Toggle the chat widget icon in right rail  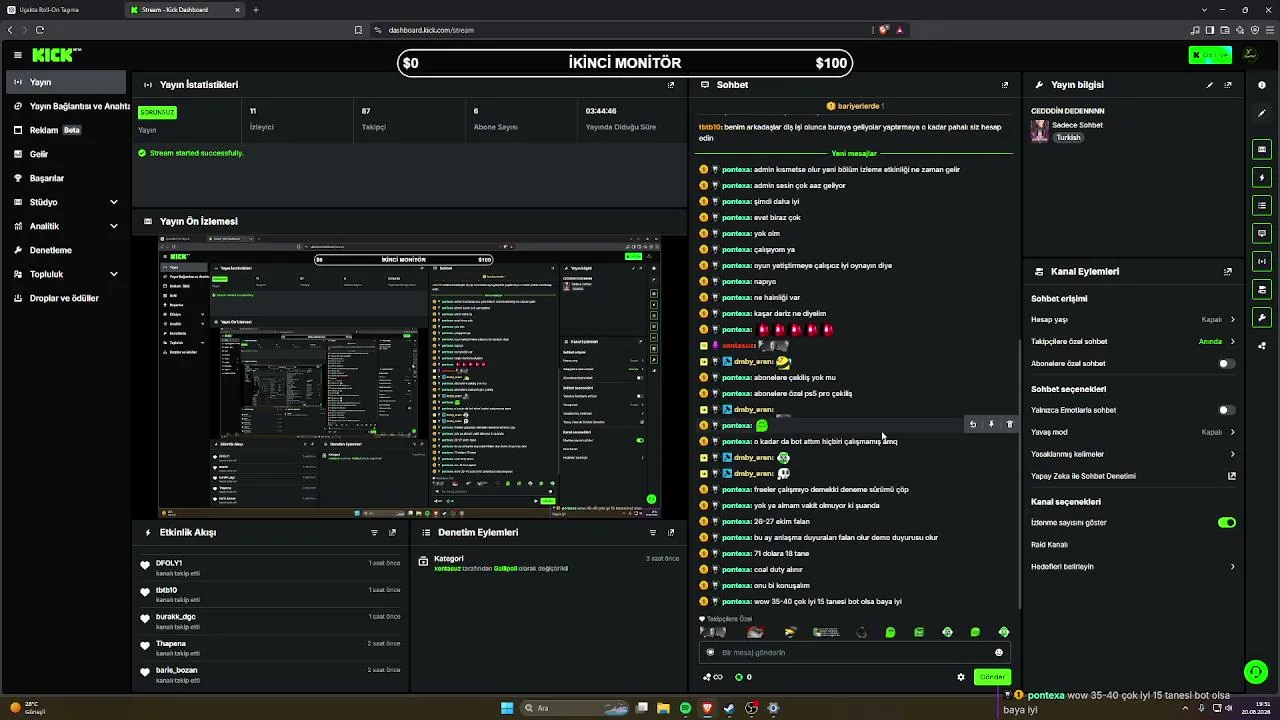(1262, 233)
